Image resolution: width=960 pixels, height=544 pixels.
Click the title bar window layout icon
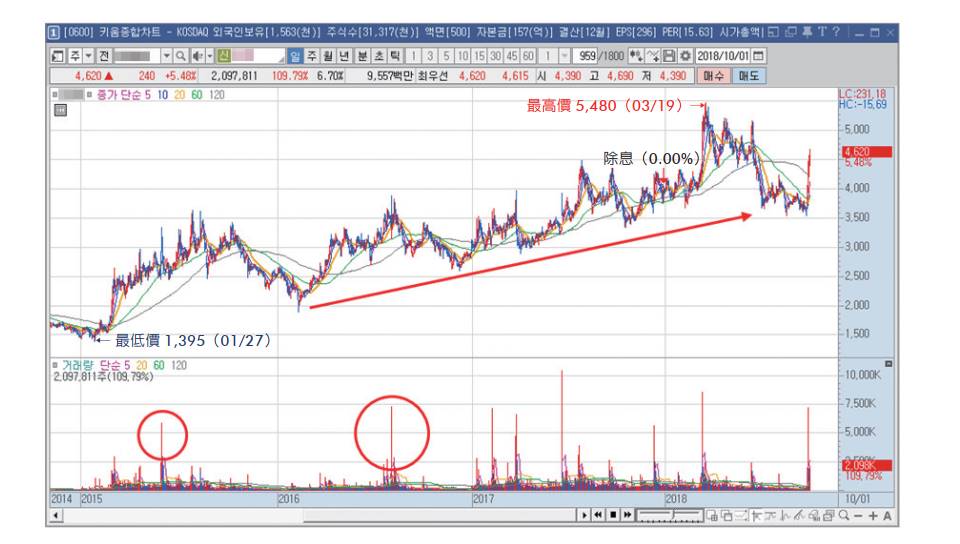coord(773,32)
